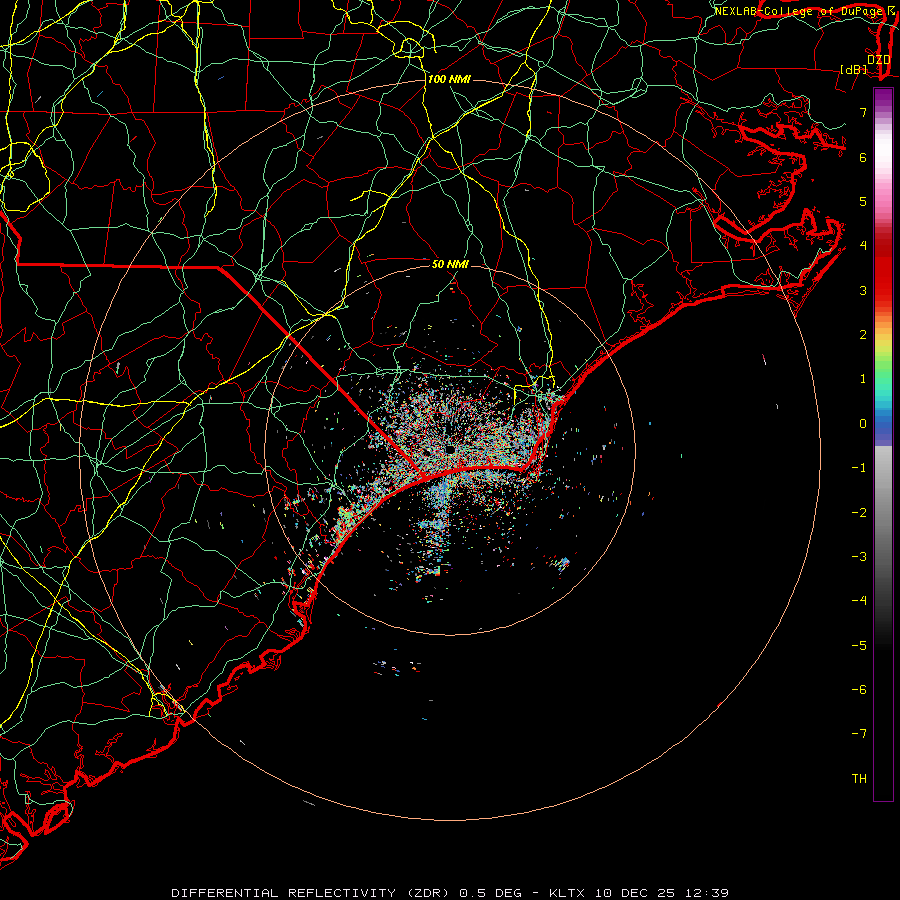Click the "-5" value on the color scale

859,646
